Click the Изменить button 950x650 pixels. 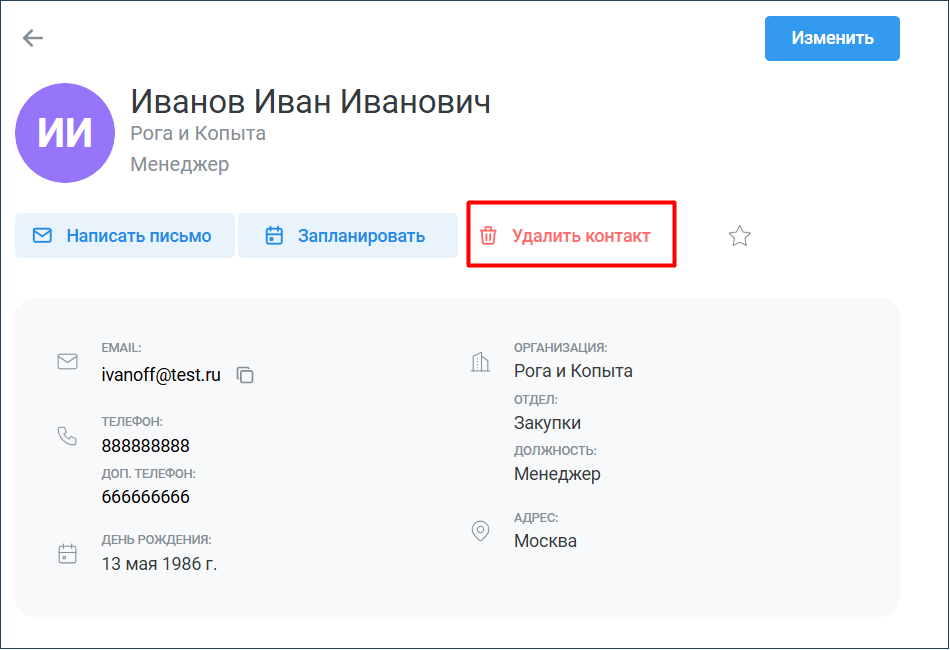pyautogui.click(x=832, y=38)
